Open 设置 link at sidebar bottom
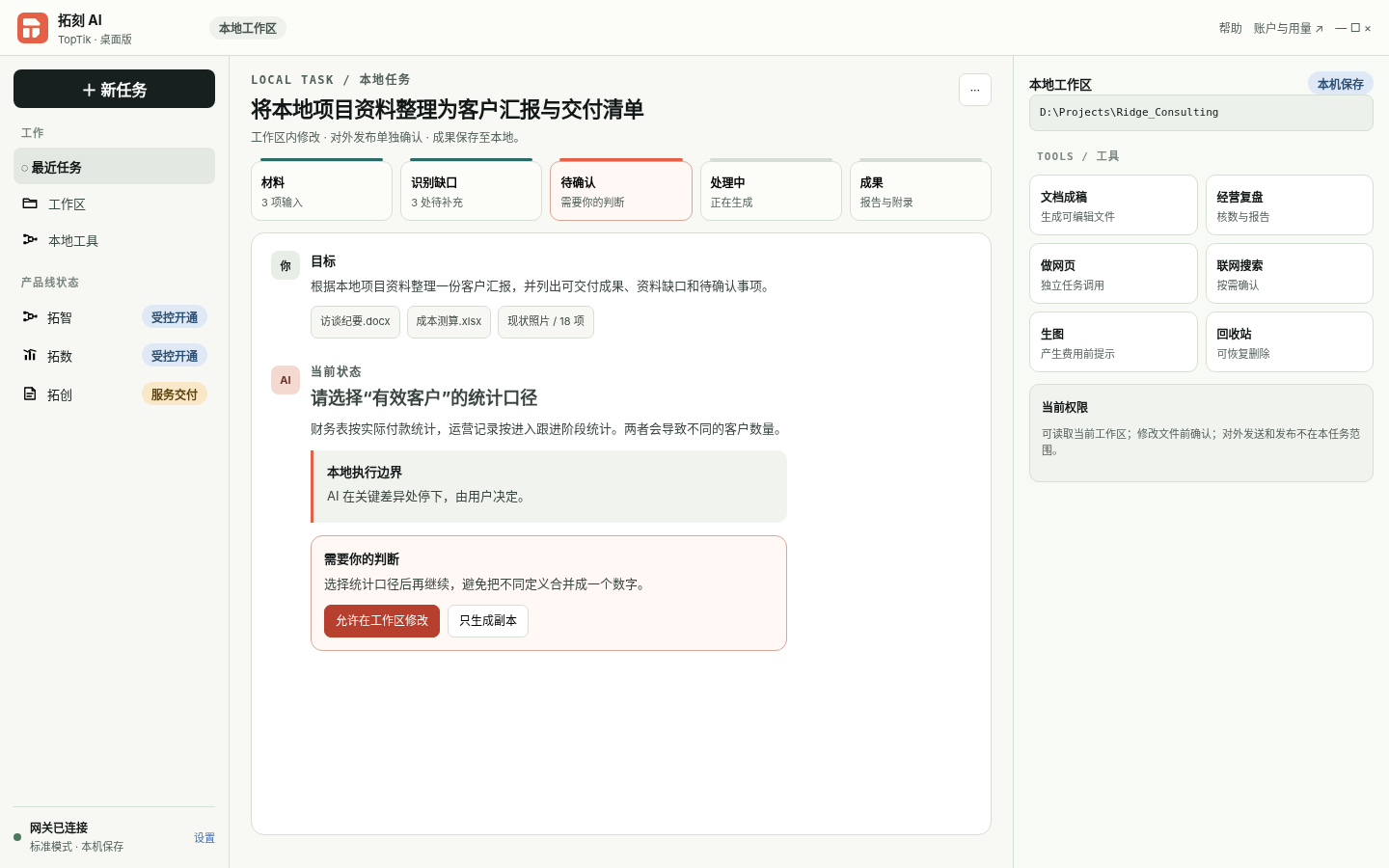 tap(204, 837)
